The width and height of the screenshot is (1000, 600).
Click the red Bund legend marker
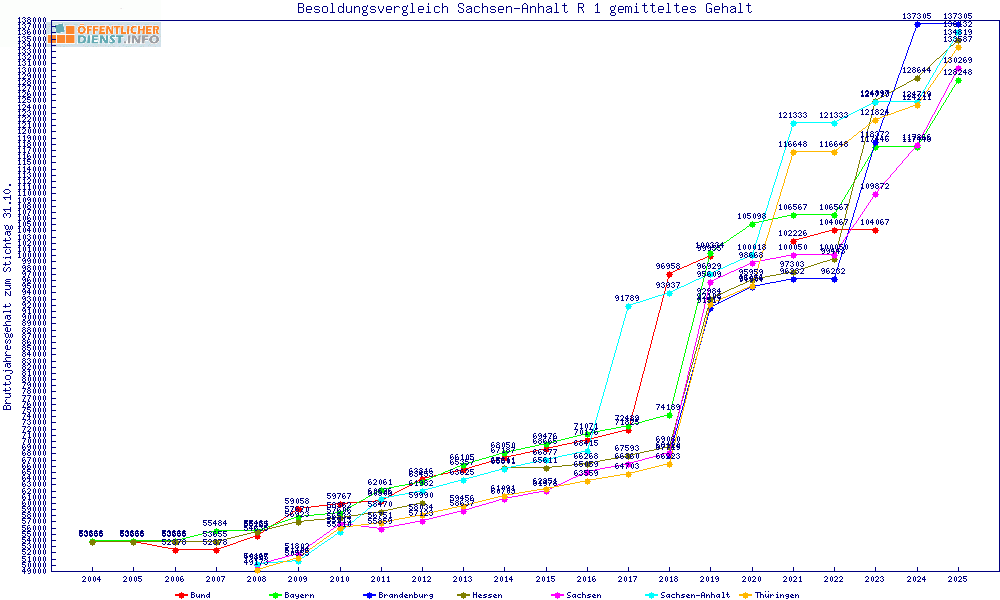[x=181, y=595]
